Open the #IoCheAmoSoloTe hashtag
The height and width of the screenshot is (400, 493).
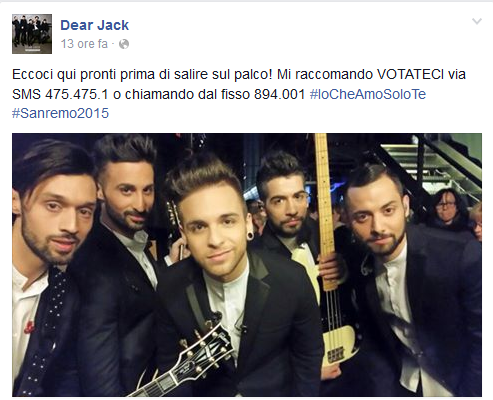pos(368,94)
